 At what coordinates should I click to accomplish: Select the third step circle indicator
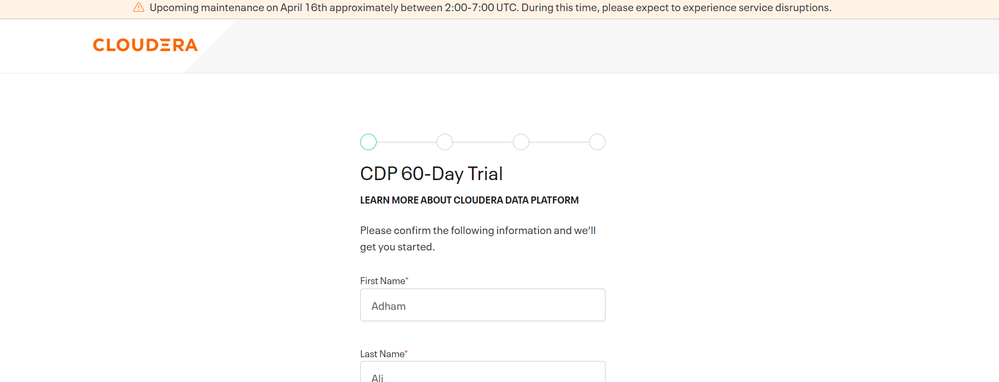coord(521,142)
